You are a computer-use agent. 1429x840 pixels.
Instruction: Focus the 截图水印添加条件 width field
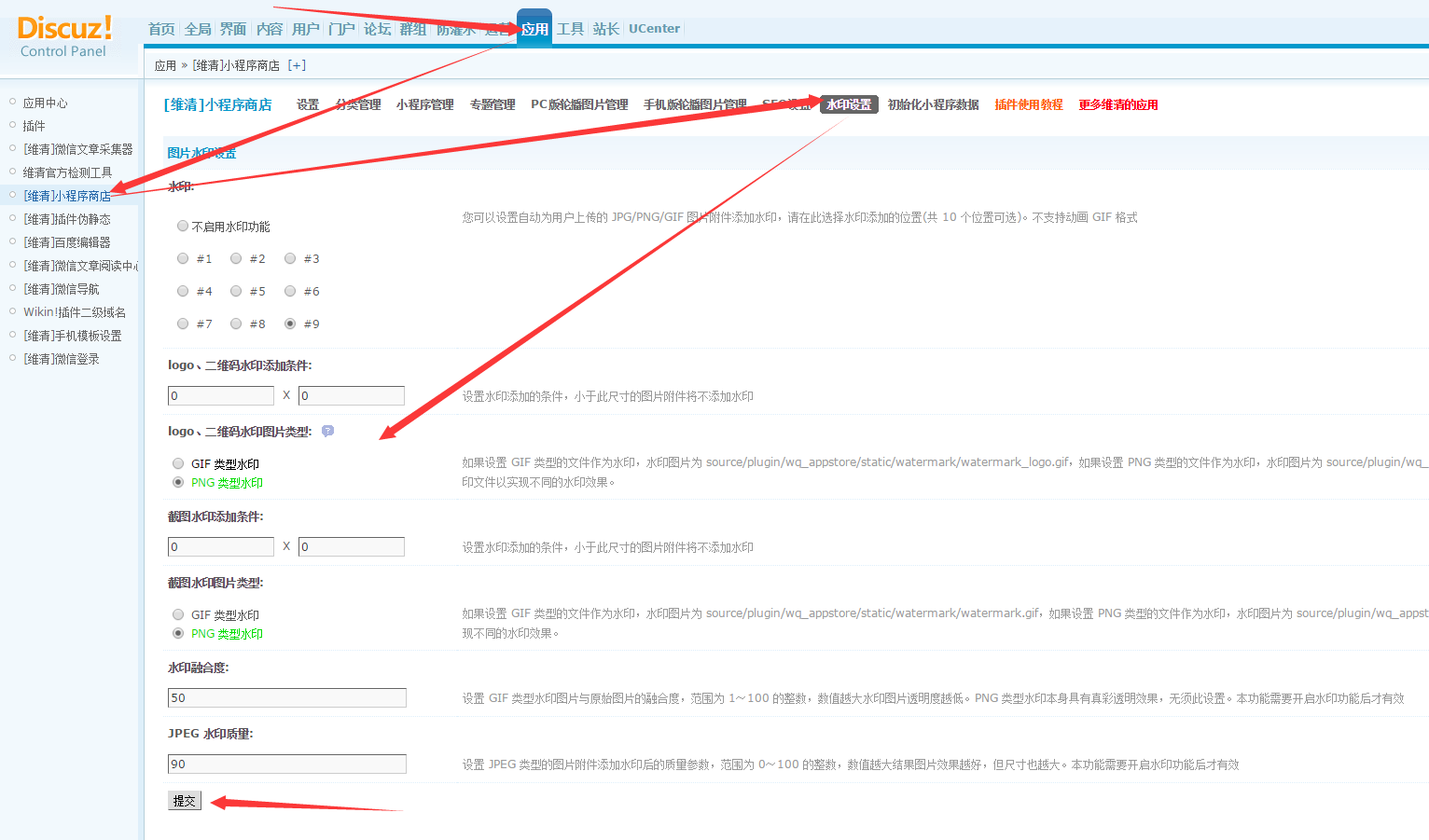[x=221, y=546]
